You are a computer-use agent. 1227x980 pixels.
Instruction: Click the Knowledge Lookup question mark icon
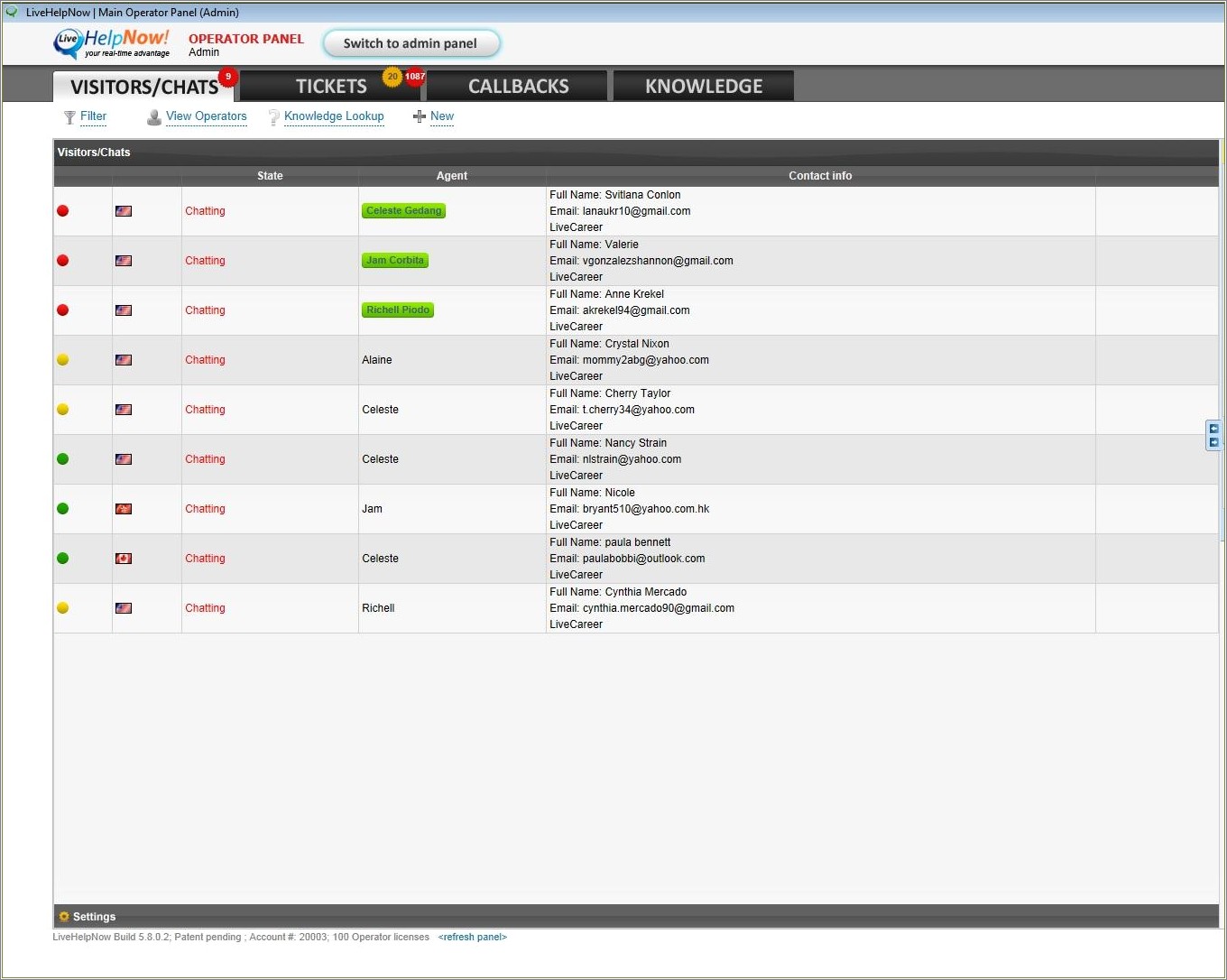[273, 117]
